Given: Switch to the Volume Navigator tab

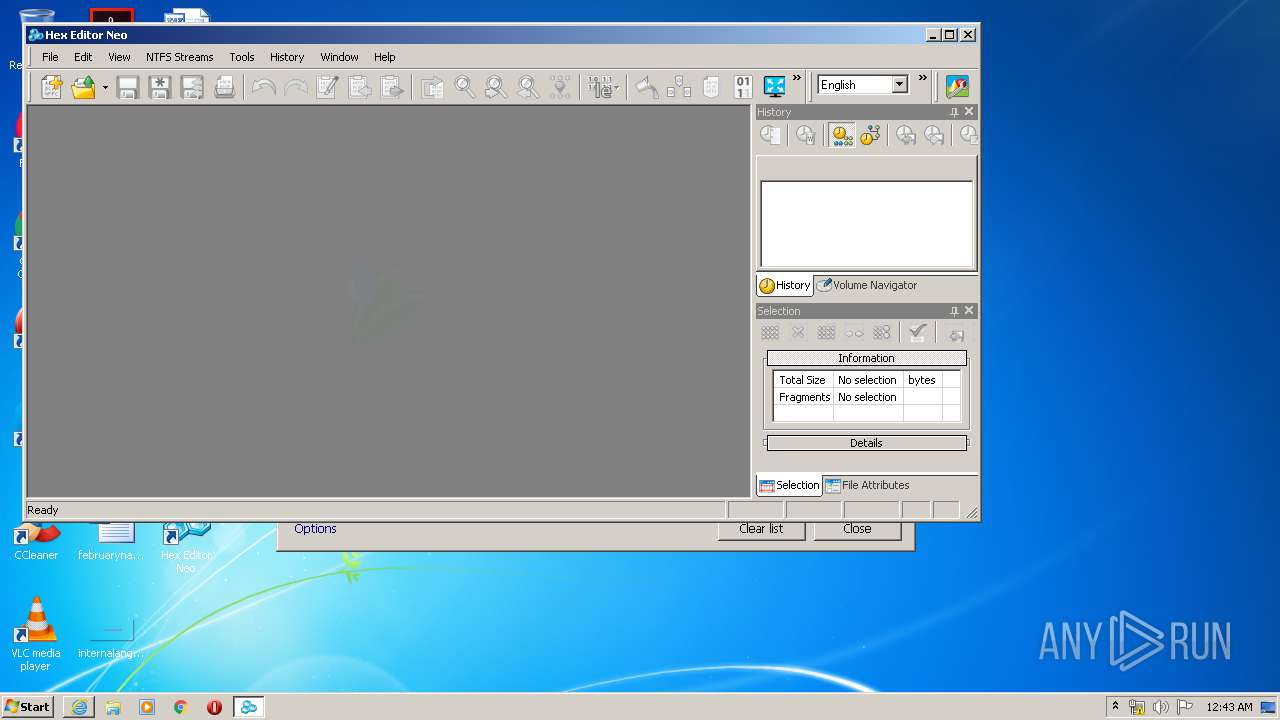Looking at the screenshot, I should (867, 285).
